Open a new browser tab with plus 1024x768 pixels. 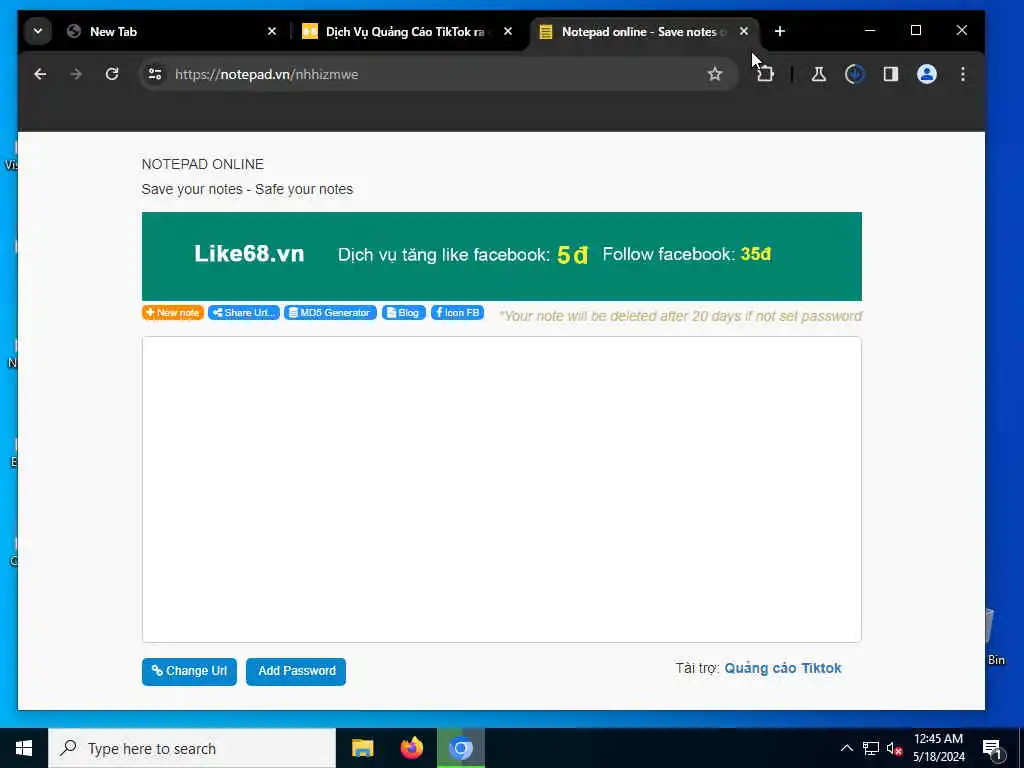coord(780,31)
